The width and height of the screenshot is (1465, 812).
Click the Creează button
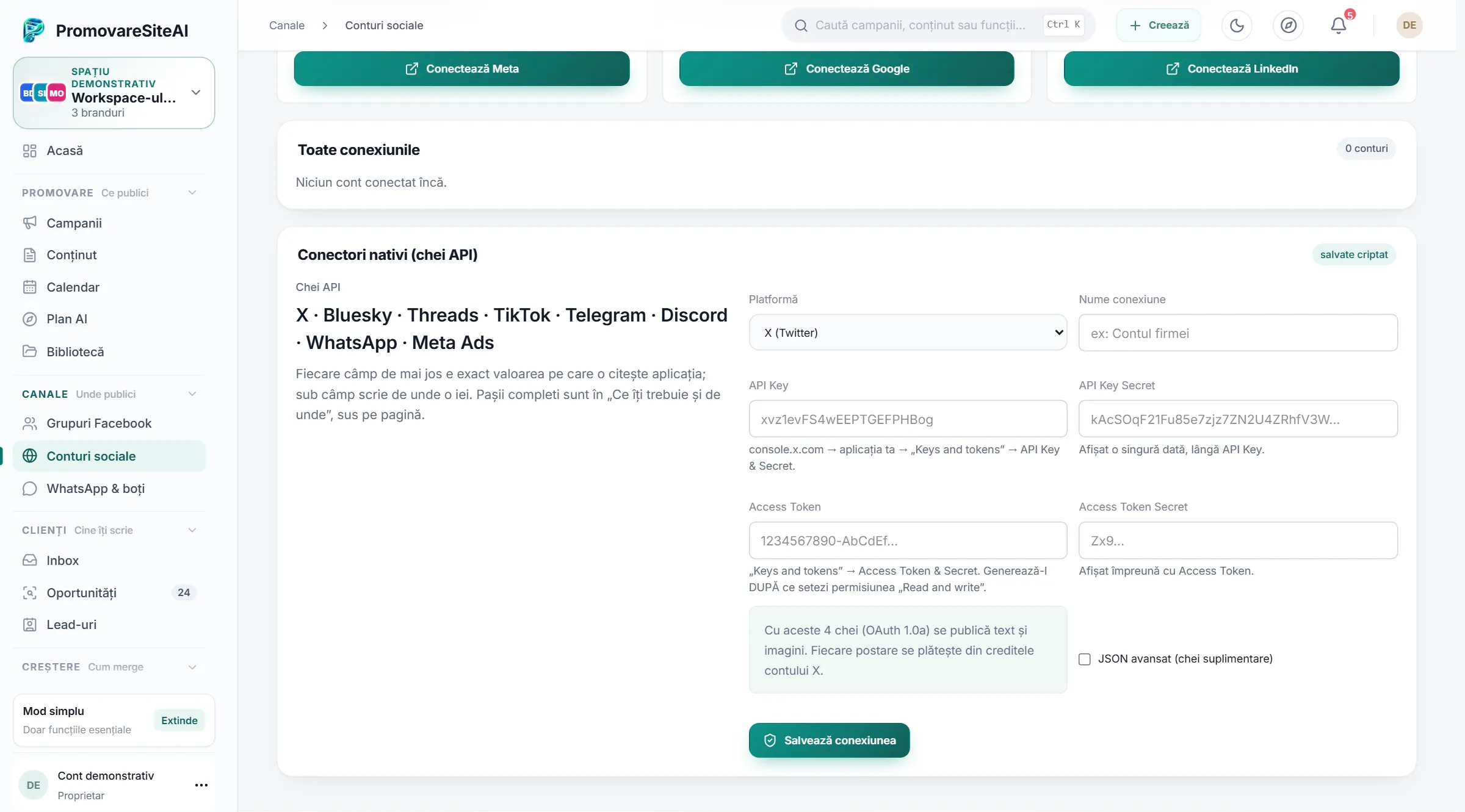[x=1159, y=25]
